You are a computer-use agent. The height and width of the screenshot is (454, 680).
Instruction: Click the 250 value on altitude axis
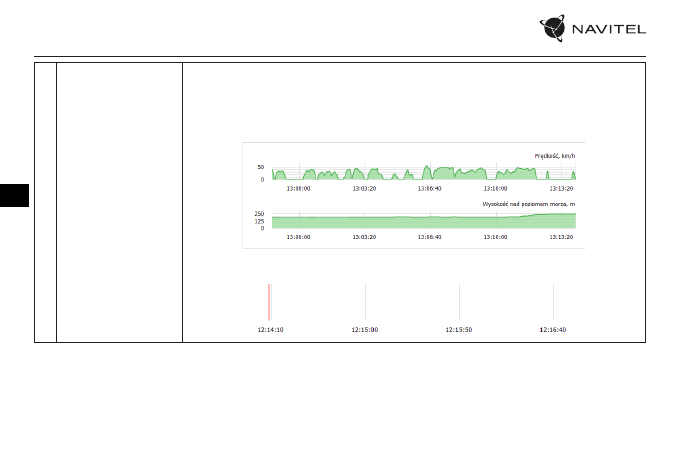pyautogui.click(x=258, y=214)
